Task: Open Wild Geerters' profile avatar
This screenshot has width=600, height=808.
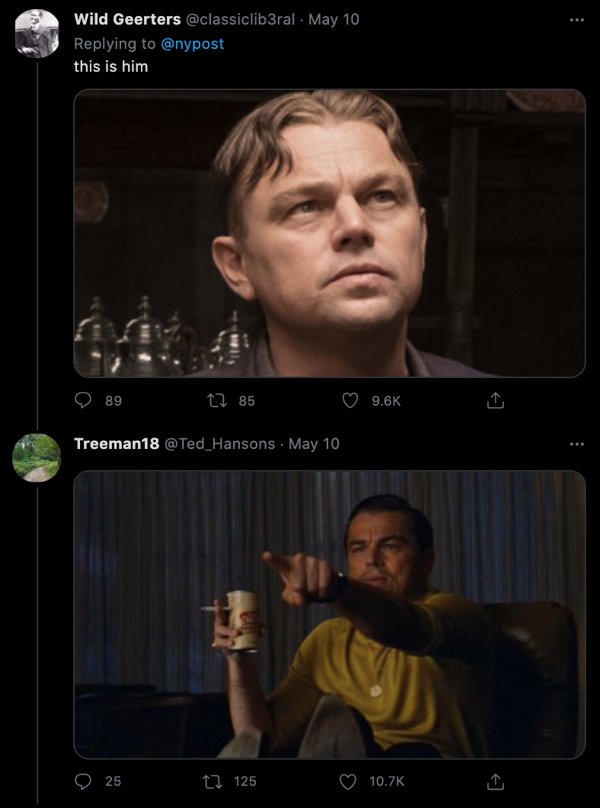Action: (37, 33)
